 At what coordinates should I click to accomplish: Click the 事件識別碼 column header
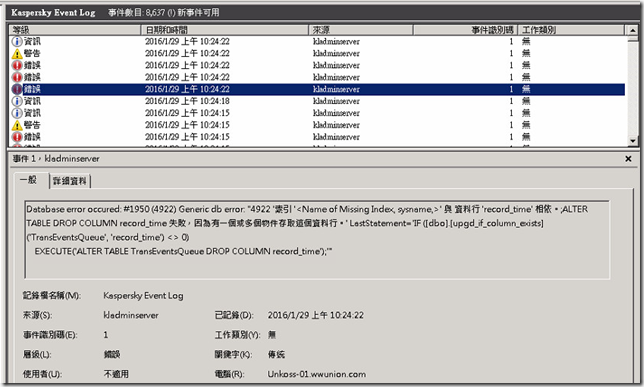[465, 30]
